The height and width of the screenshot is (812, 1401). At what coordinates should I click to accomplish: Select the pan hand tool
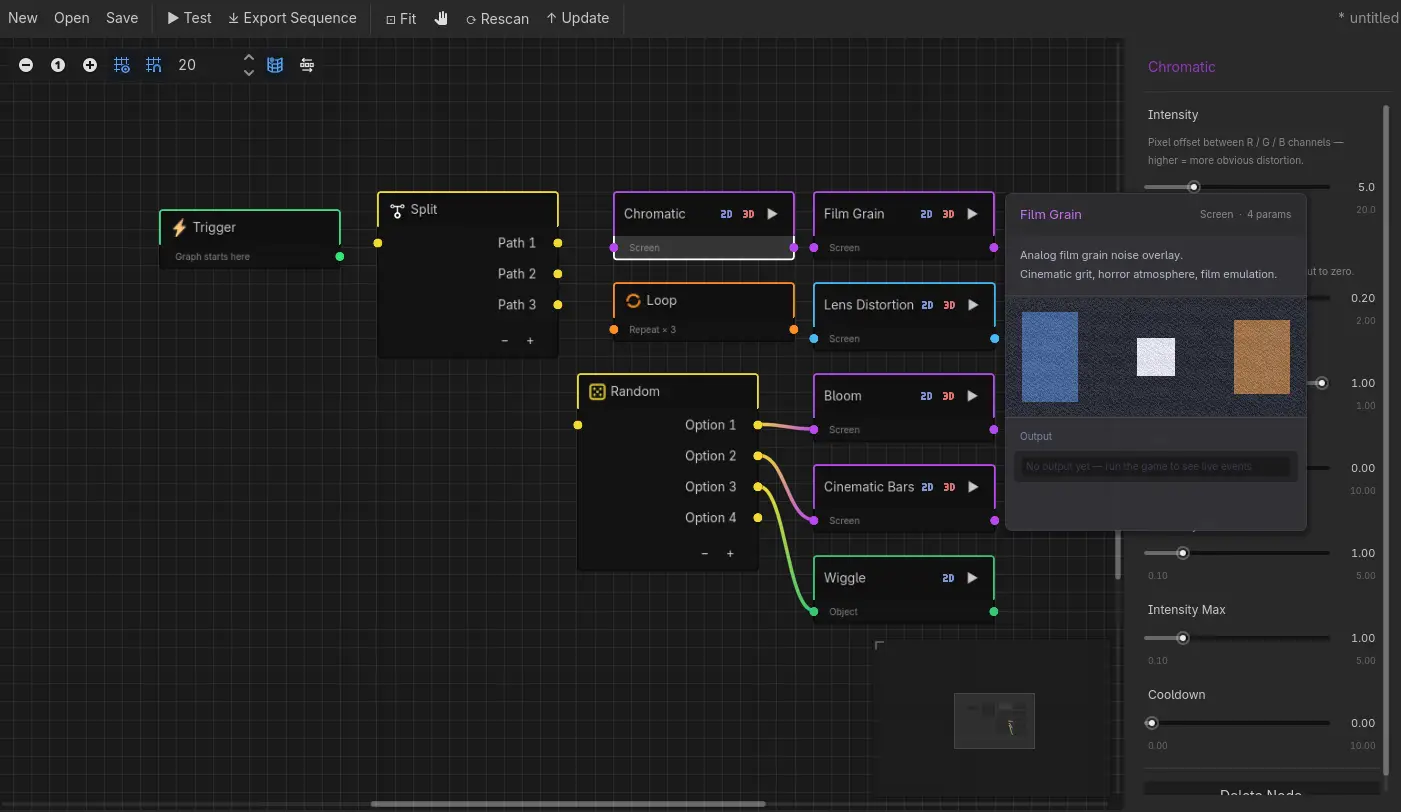[441, 18]
